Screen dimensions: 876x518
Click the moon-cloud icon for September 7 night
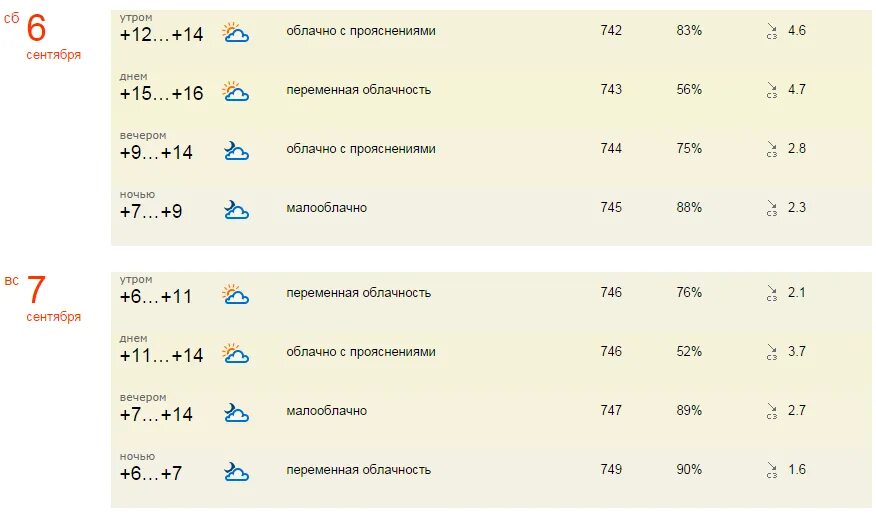[x=236, y=472]
